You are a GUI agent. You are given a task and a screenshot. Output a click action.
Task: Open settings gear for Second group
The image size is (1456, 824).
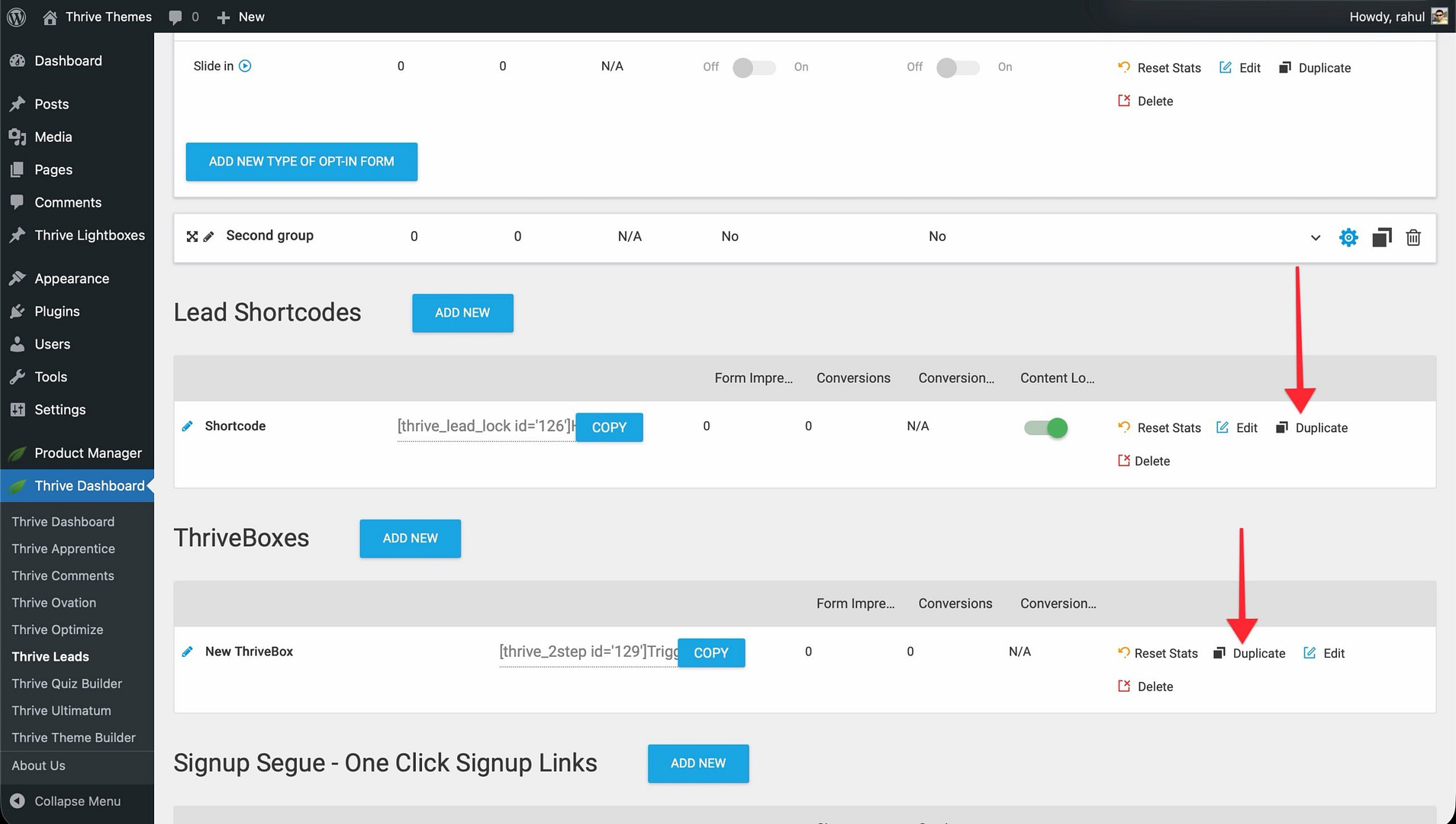coord(1348,237)
